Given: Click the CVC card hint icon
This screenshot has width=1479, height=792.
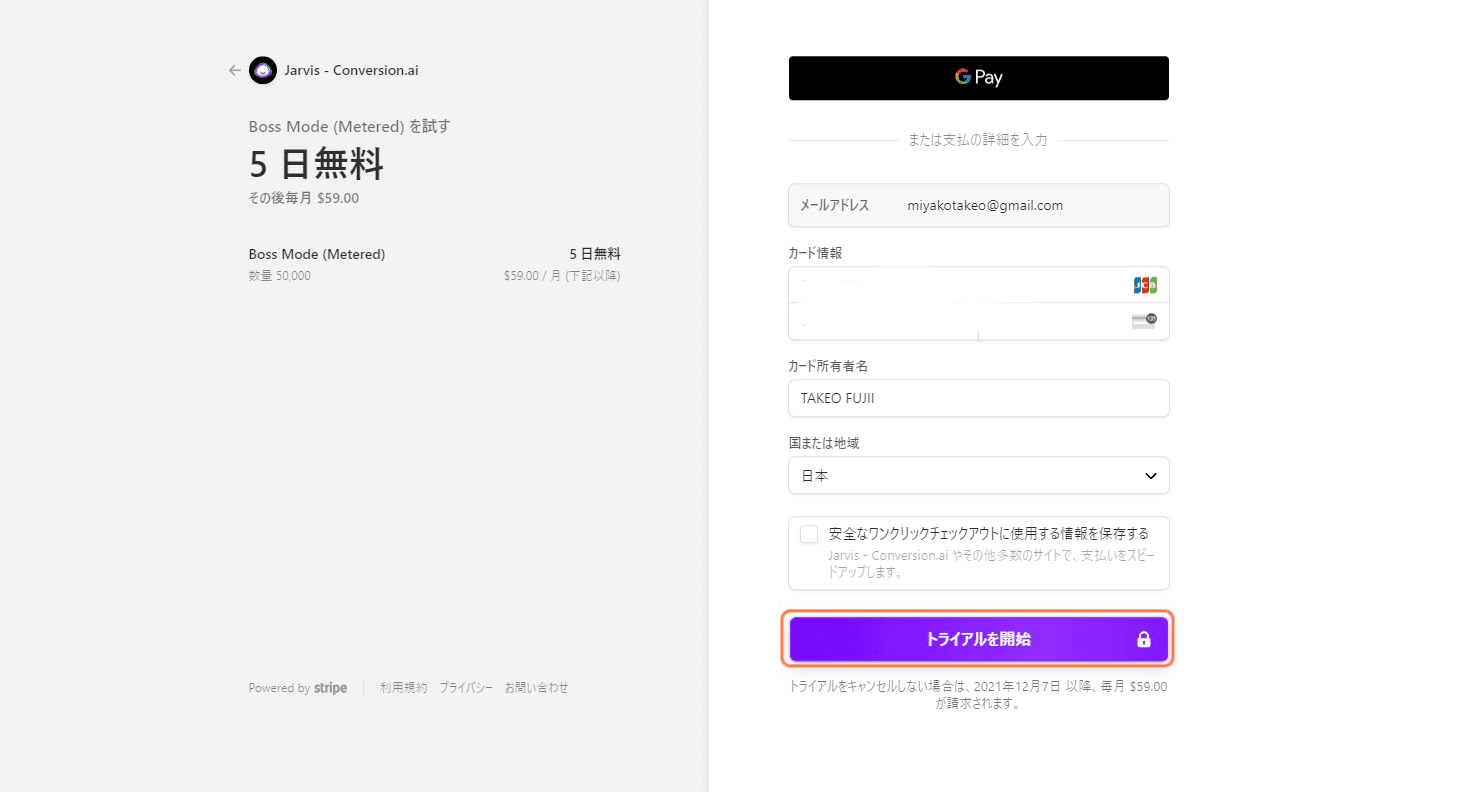Looking at the screenshot, I should point(1143,321).
